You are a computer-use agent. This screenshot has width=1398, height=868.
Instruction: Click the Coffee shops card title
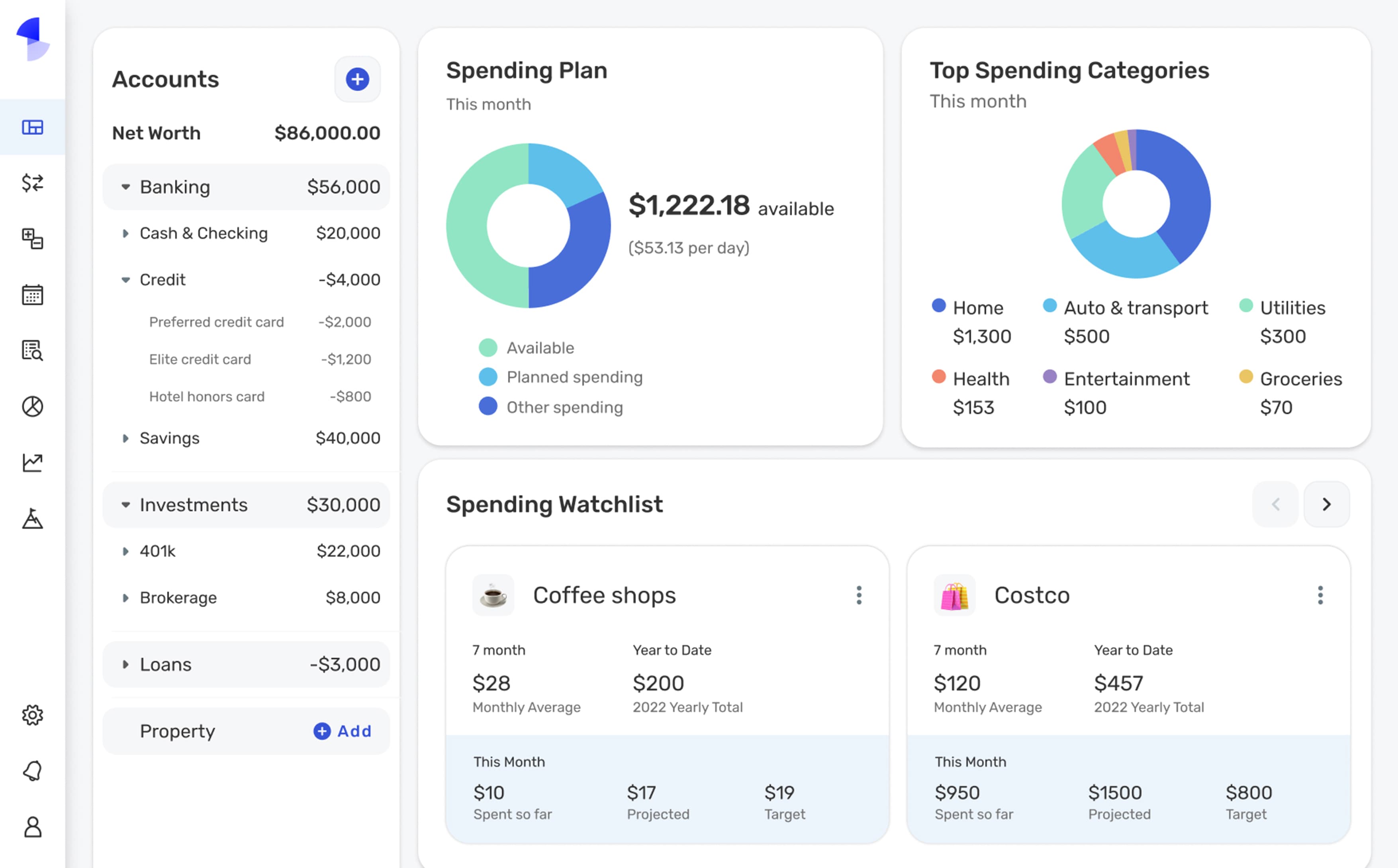(605, 595)
